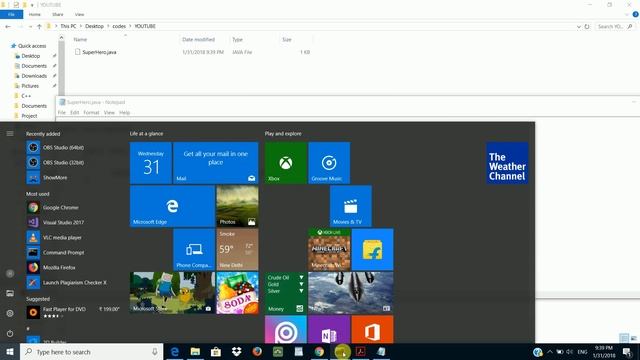Click 'codes' in the Explorer address path
The image size is (640, 360).
(x=119, y=26)
